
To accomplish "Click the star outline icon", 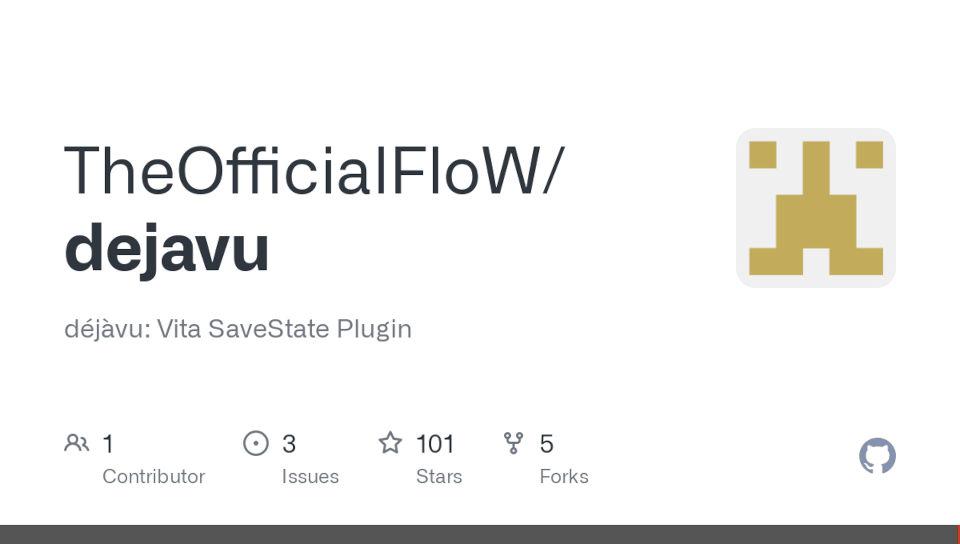I will [x=390, y=443].
